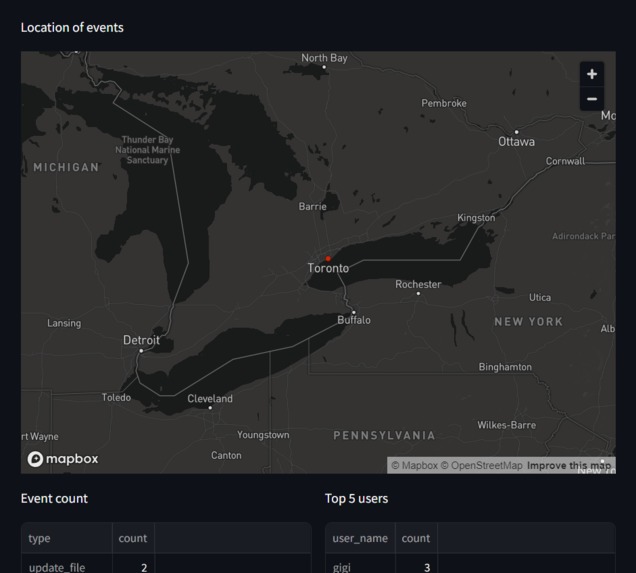The width and height of the screenshot is (636, 573).
Task: Open the © Mapbox attribution link
Action: pos(415,466)
